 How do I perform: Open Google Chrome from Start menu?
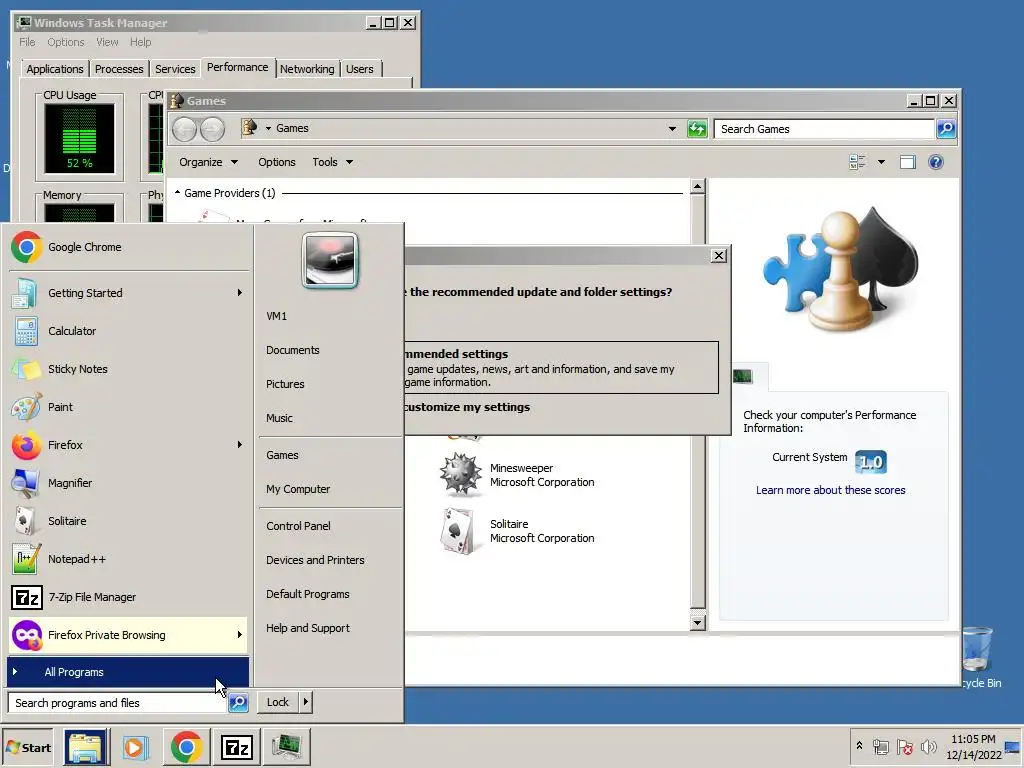129,247
